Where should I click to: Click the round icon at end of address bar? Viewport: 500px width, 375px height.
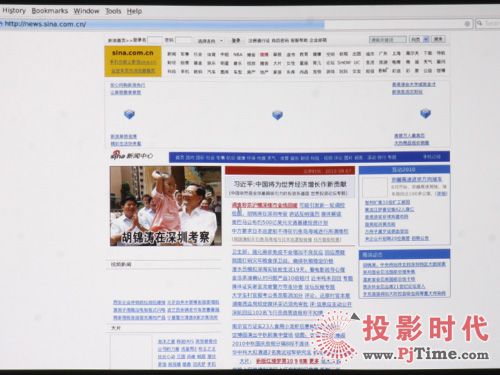[467, 23]
